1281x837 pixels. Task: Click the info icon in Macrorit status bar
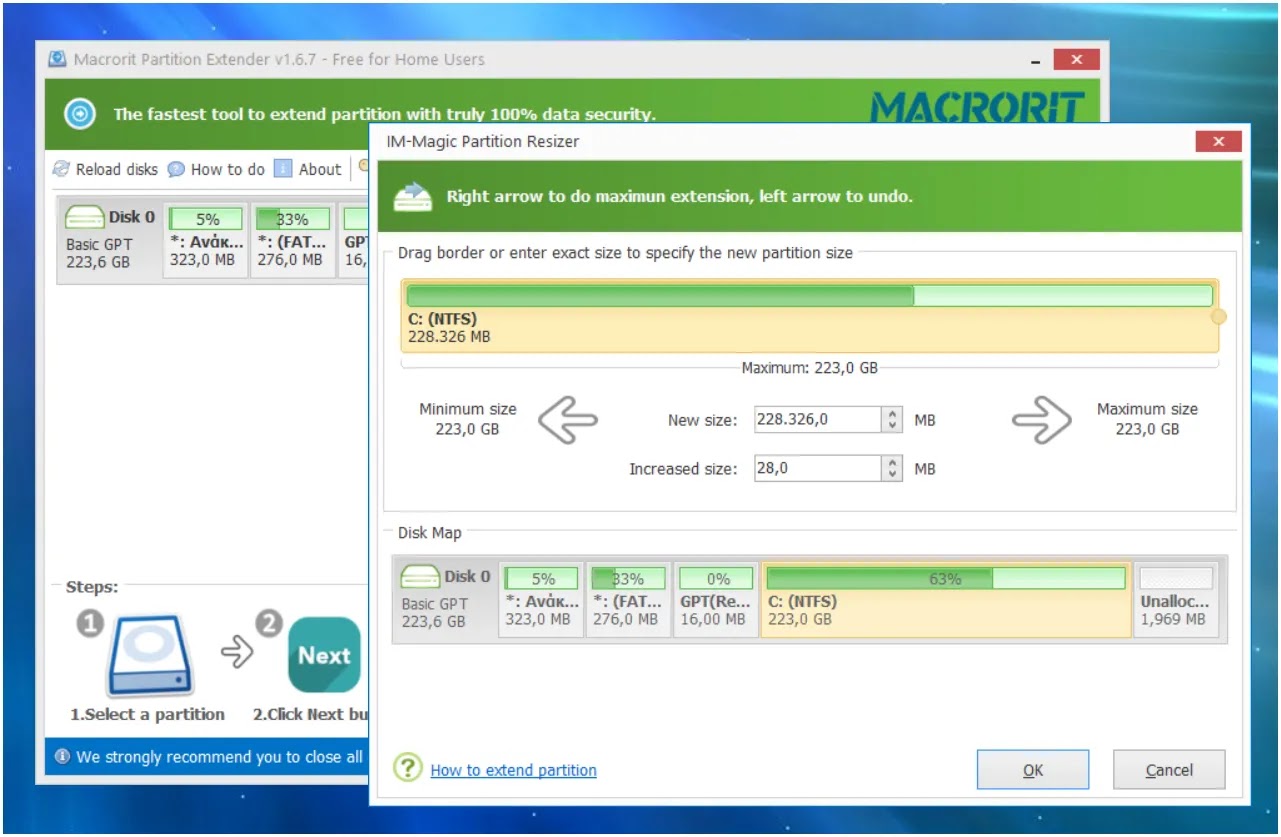(x=62, y=757)
